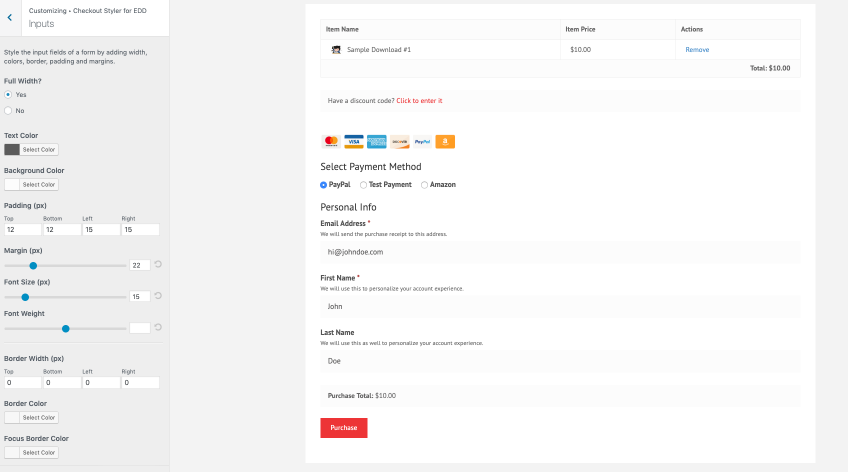The width and height of the screenshot is (848, 472).
Task: Click the Discover card icon
Action: pyautogui.click(x=400, y=142)
